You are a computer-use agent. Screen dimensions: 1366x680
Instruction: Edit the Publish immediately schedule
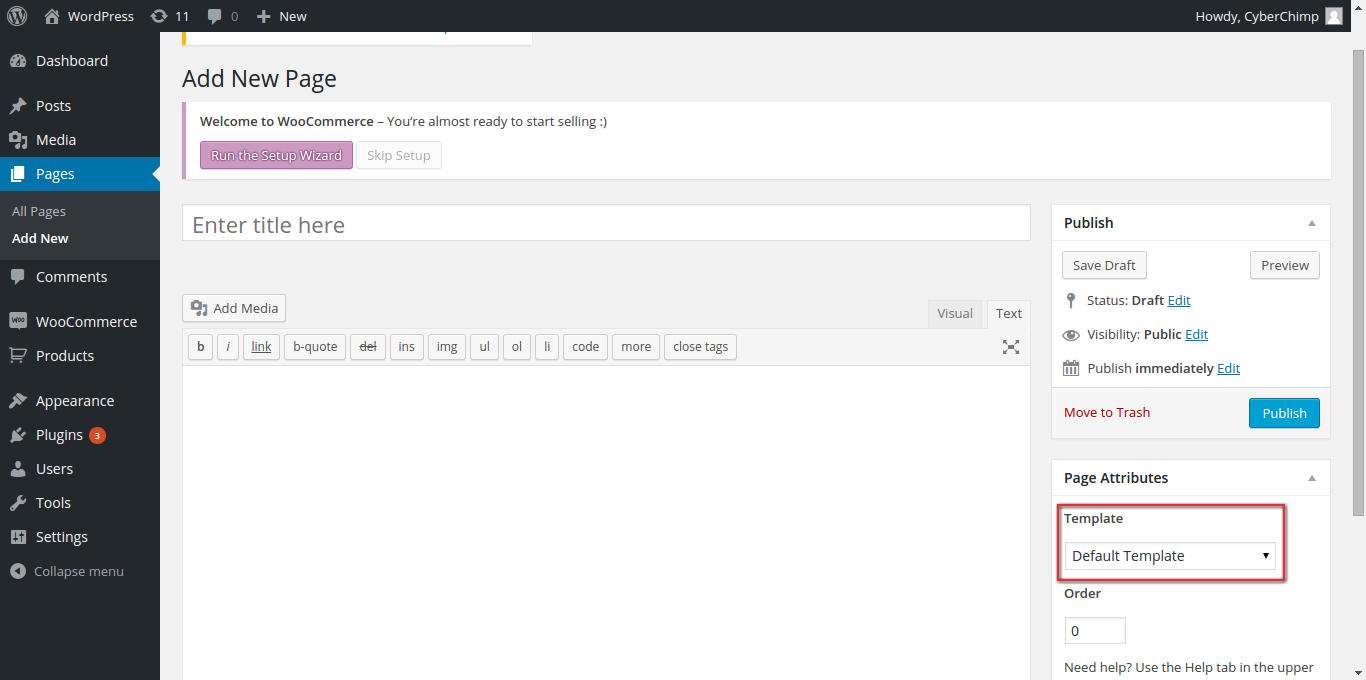pos(1229,368)
